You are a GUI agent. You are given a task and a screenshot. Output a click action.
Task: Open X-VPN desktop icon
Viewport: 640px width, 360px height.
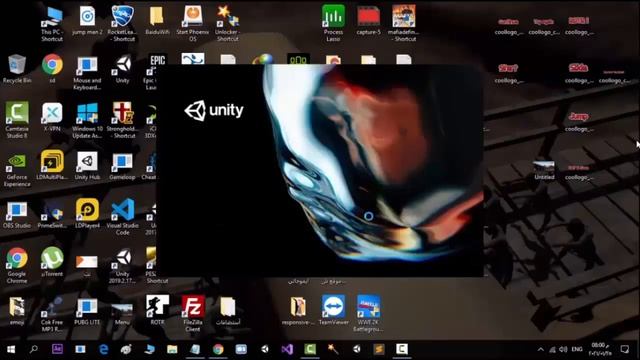coord(52,117)
